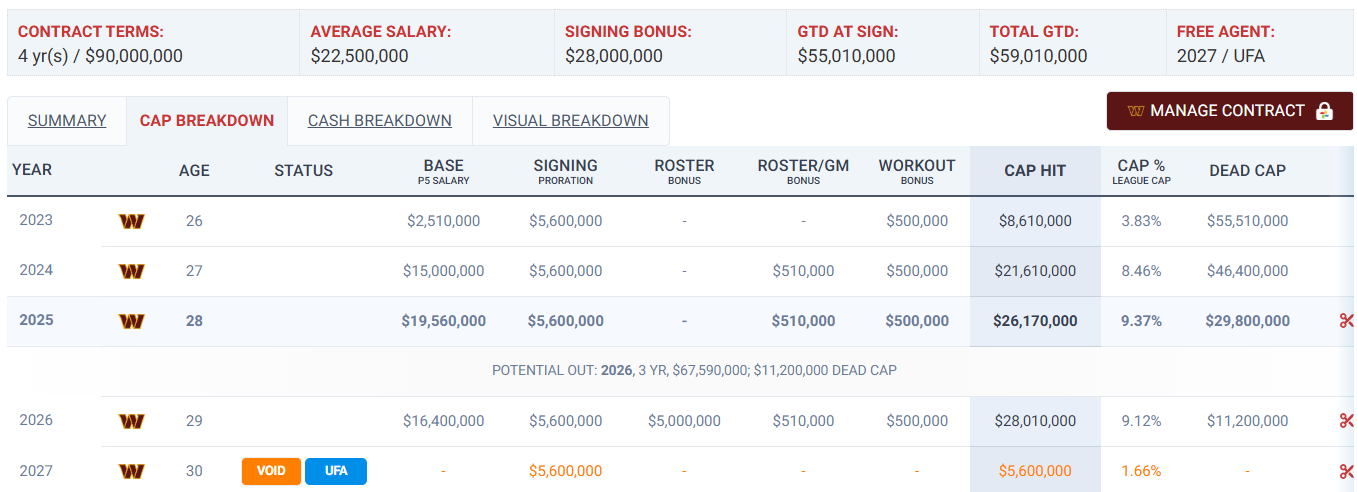Click the YEAR column header

click(32, 170)
